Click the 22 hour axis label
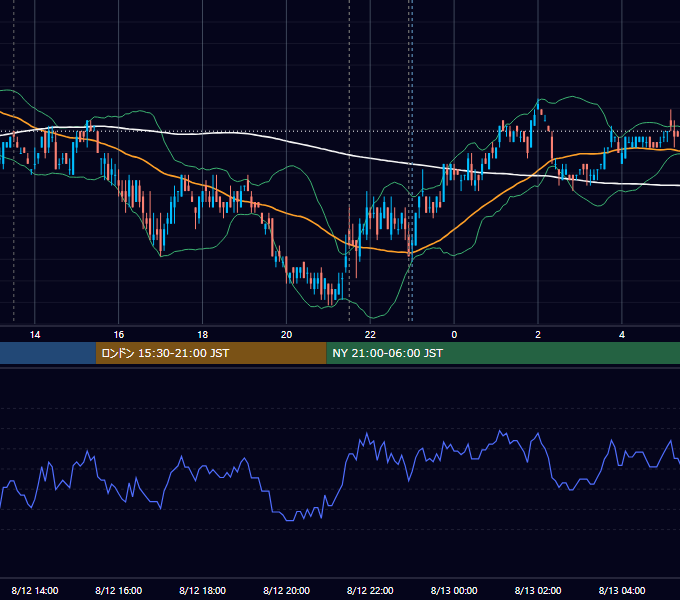Viewport: 680px width, 600px height. coord(370,335)
